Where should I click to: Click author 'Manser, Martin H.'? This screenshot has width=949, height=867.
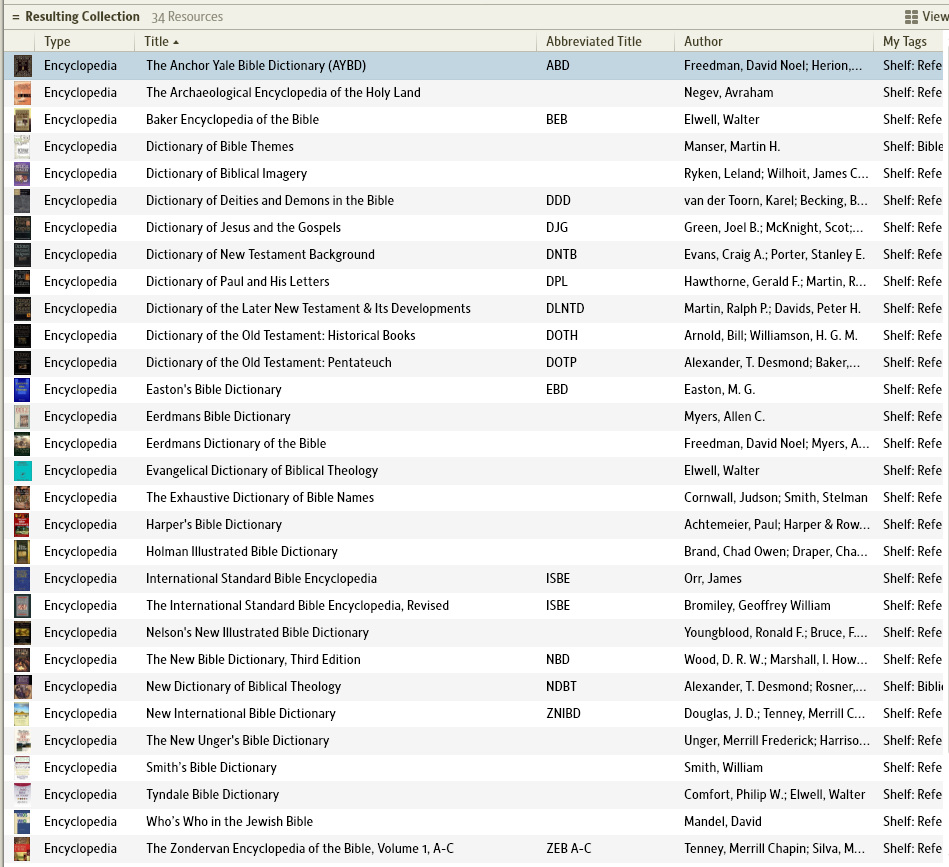tap(732, 146)
